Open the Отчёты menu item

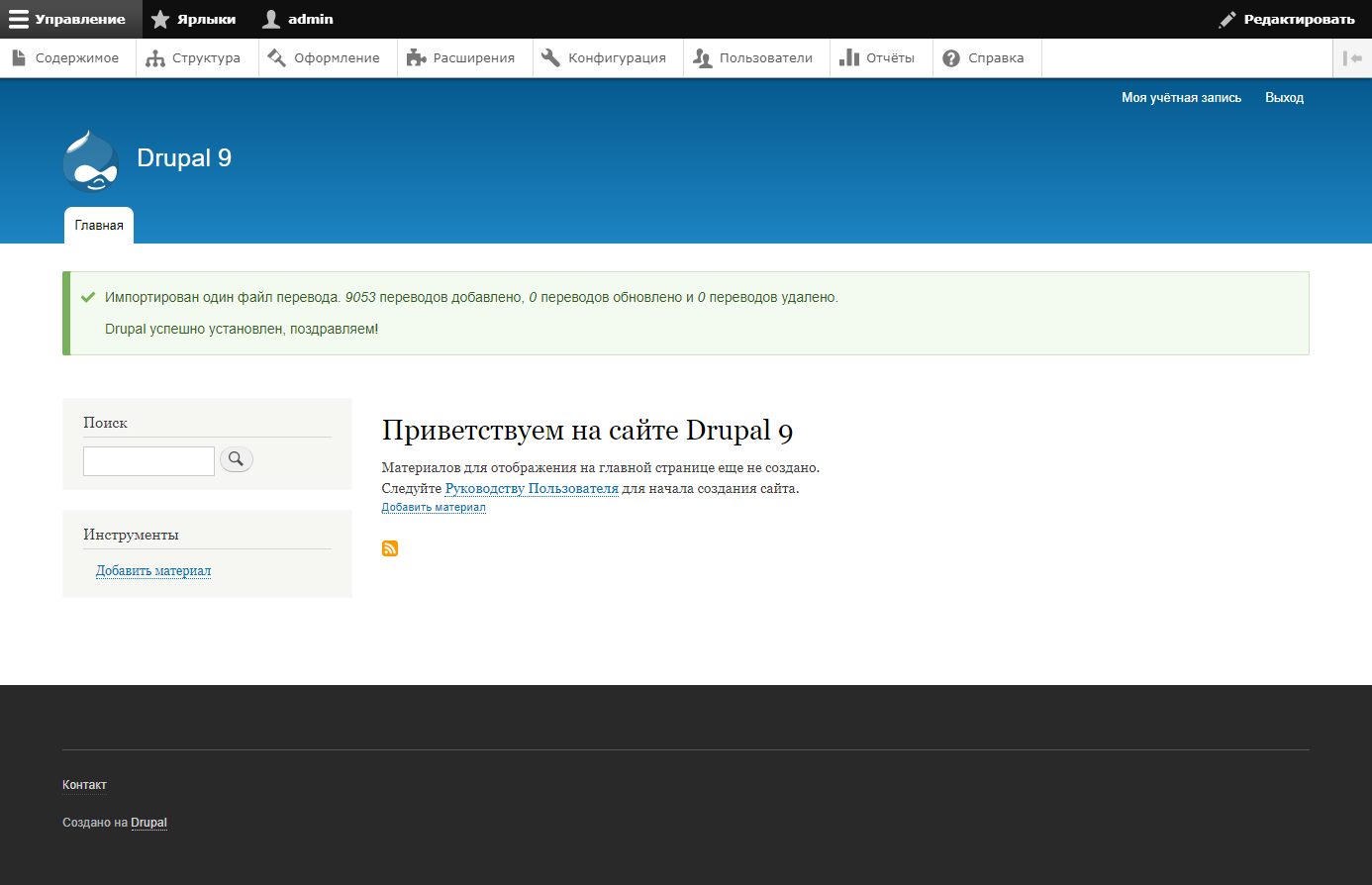[881, 58]
